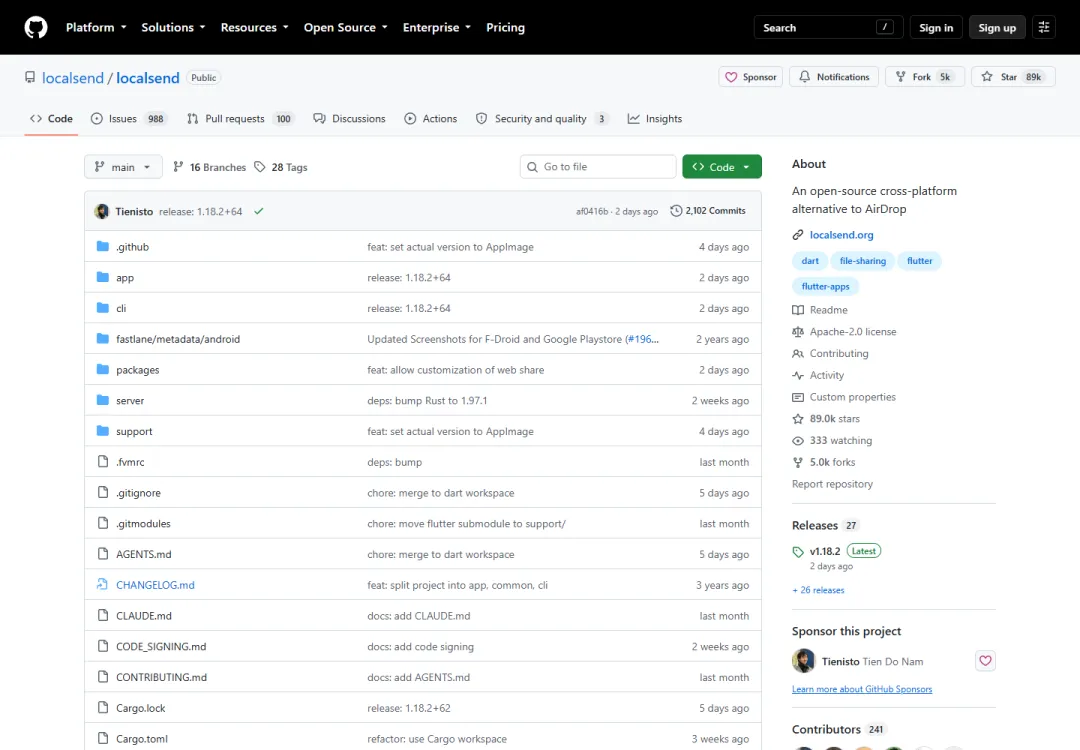Switch to the Issues tab

[x=128, y=118]
